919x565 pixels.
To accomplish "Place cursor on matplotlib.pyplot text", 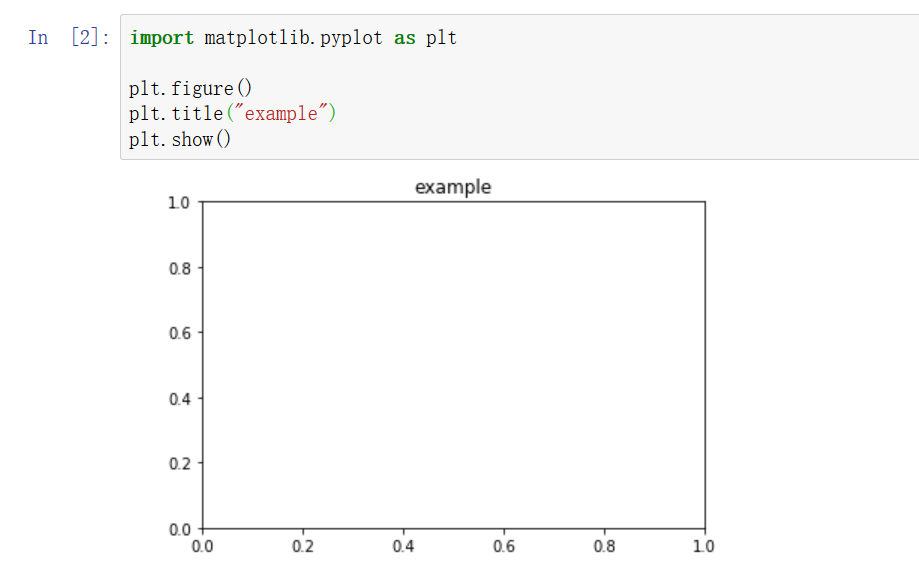I will pyautogui.click(x=293, y=38).
